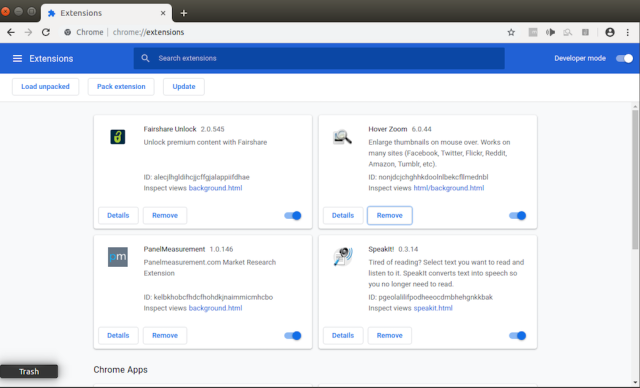Screen dimensions: 640x388
Task: Click the browser forward arrow
Action: pyautogui.click(x=28, y=32)
